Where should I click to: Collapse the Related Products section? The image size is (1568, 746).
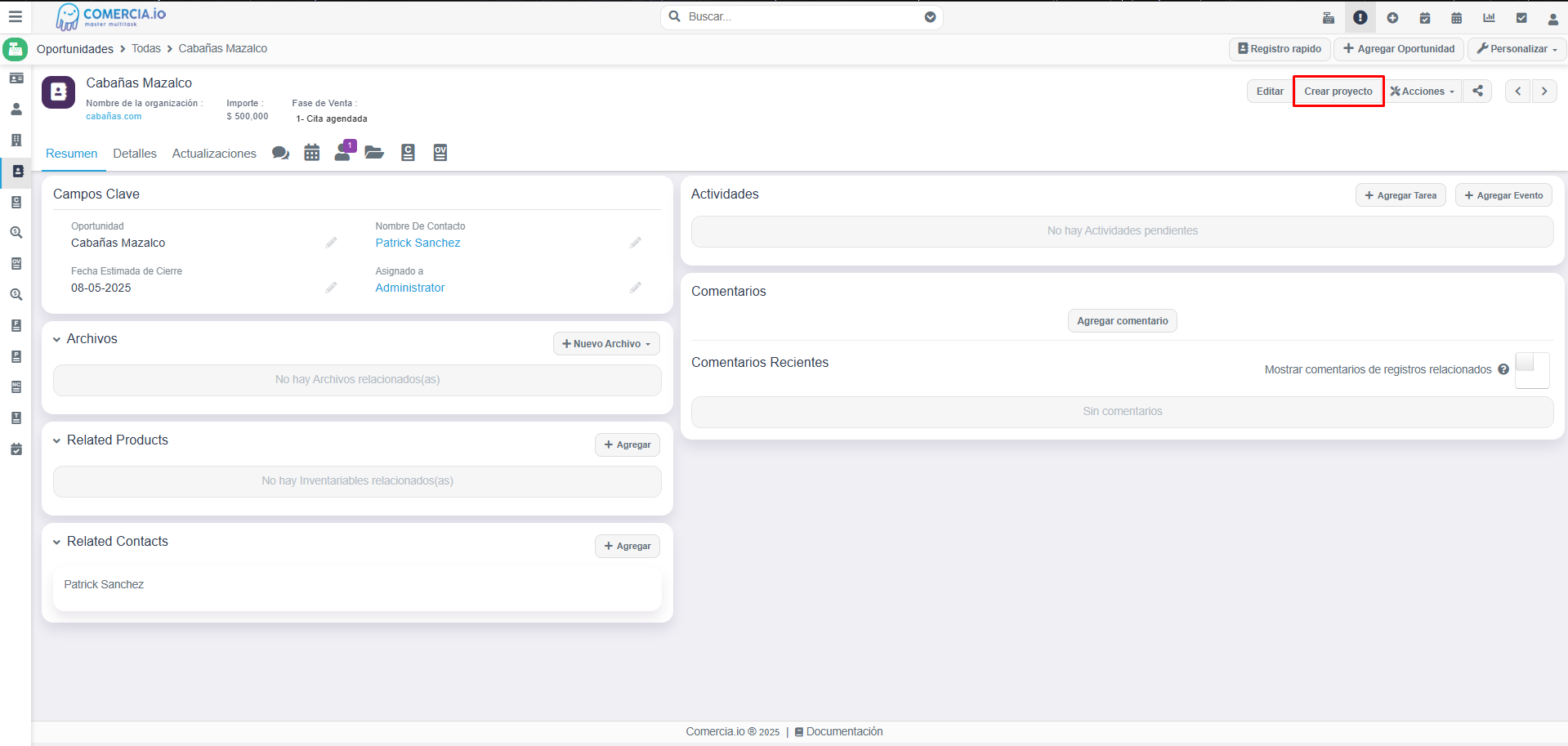[x=57, y=440]
